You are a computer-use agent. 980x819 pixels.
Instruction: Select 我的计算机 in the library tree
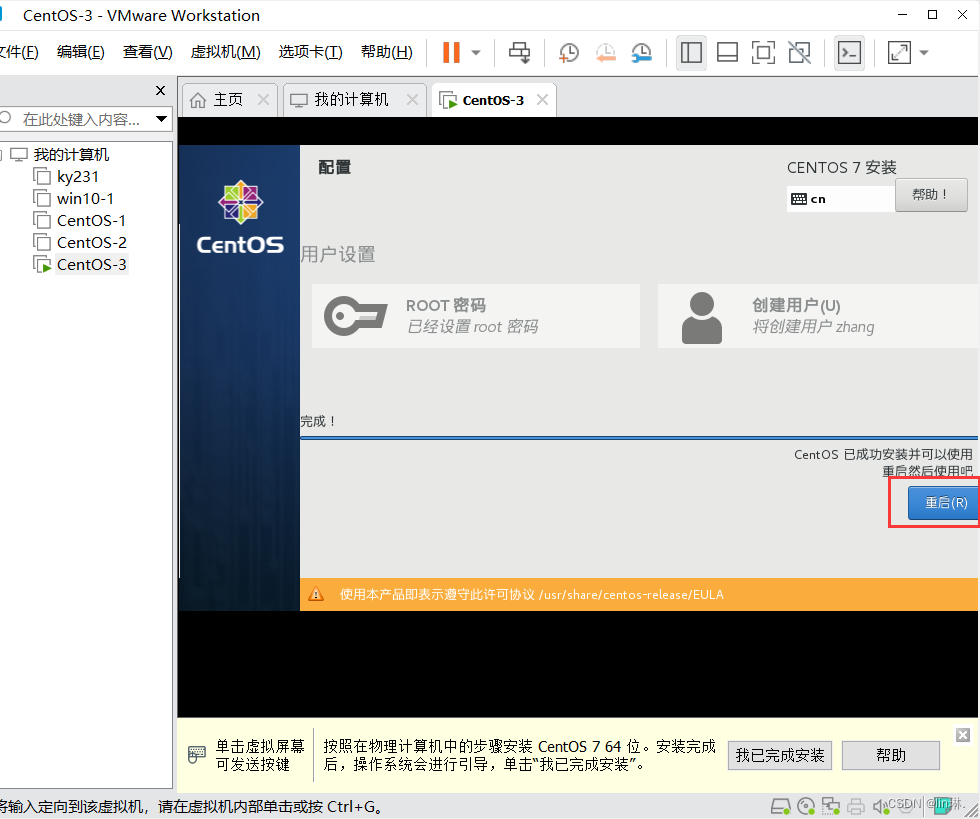click(x=71, y=154)
